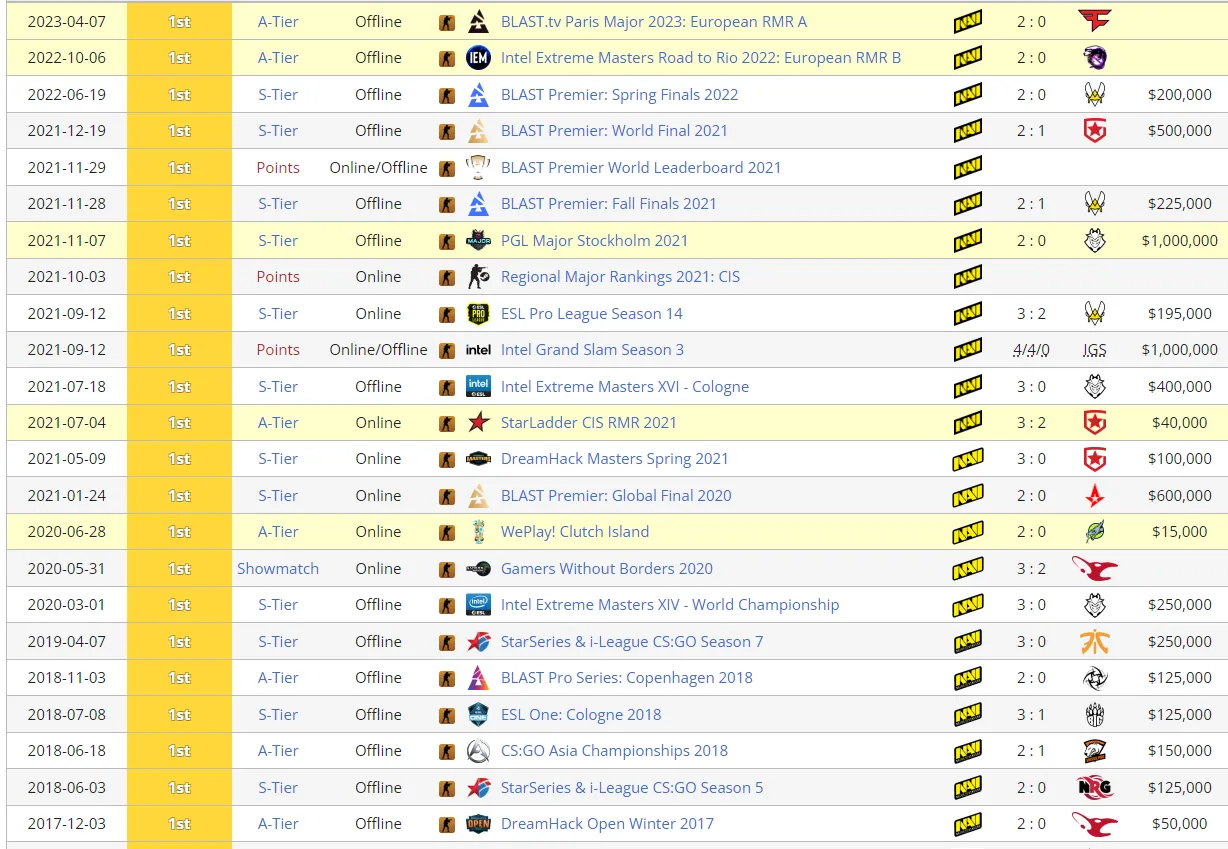Click Counter-Strike game icon in PGL Major Stockholm row

[x=447, y=241]
